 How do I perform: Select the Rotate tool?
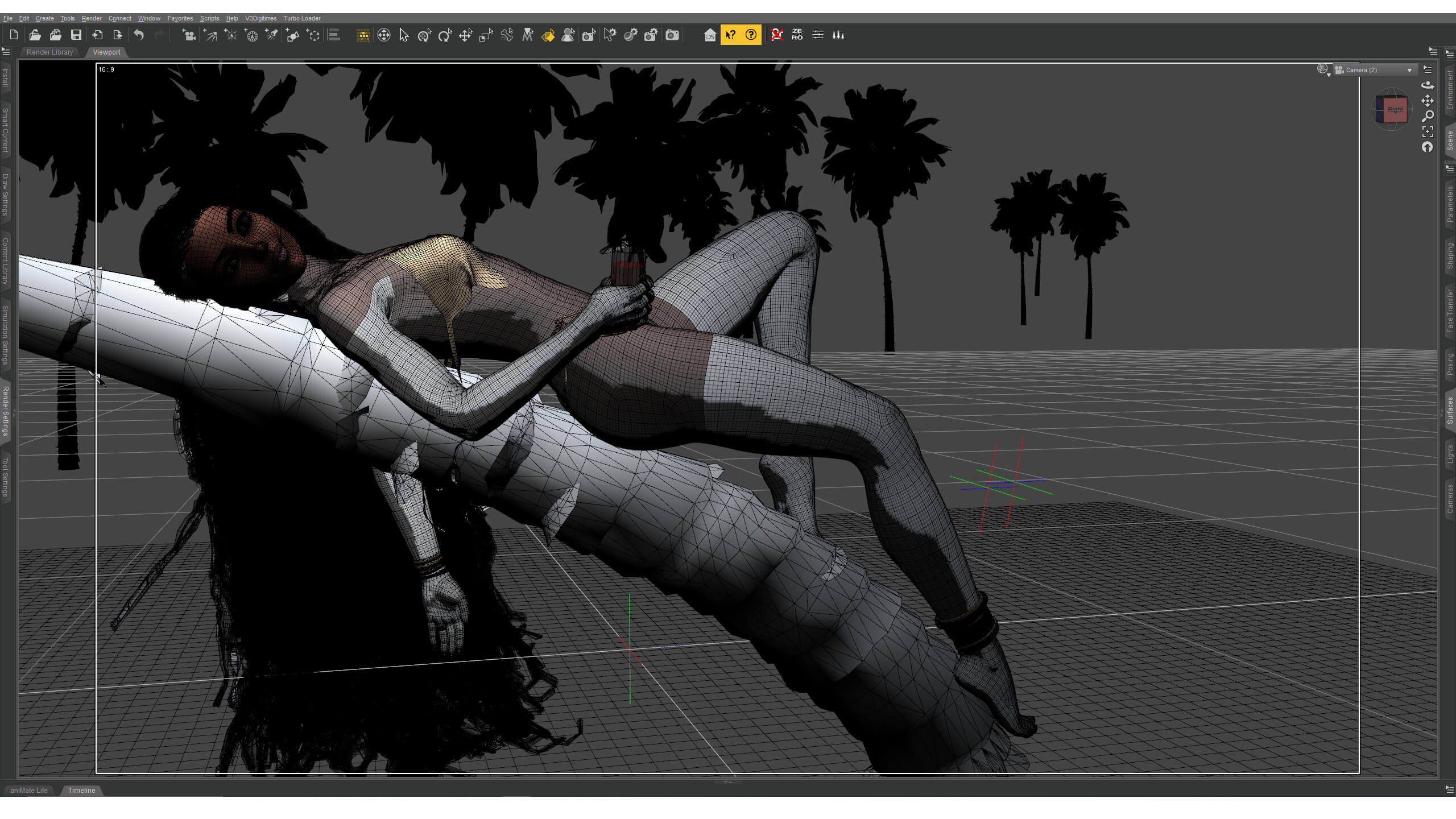tap(445, 35)
